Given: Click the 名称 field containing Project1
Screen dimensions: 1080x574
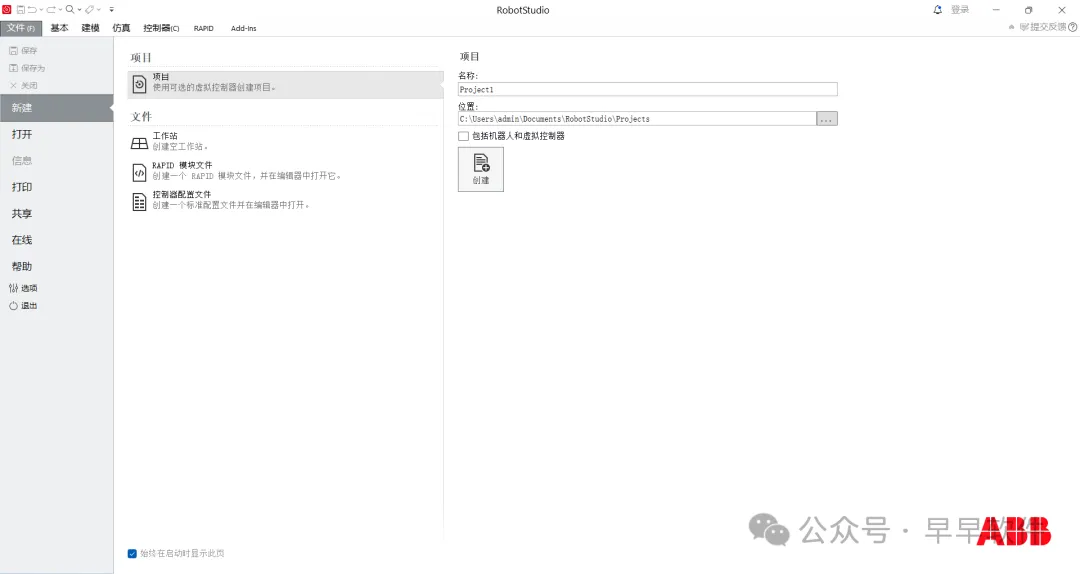Looking at the screenshot, I should click(x=647, y=90).
